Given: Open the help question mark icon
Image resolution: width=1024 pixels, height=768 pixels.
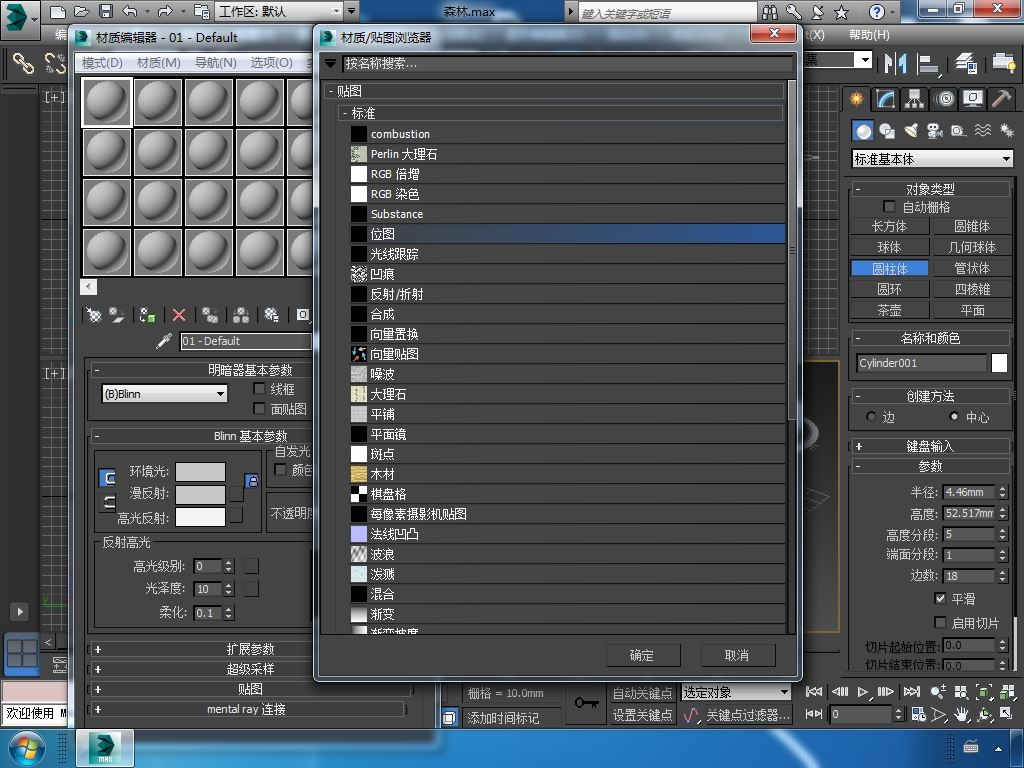Looking at the screenshot, I should [876, 12].
